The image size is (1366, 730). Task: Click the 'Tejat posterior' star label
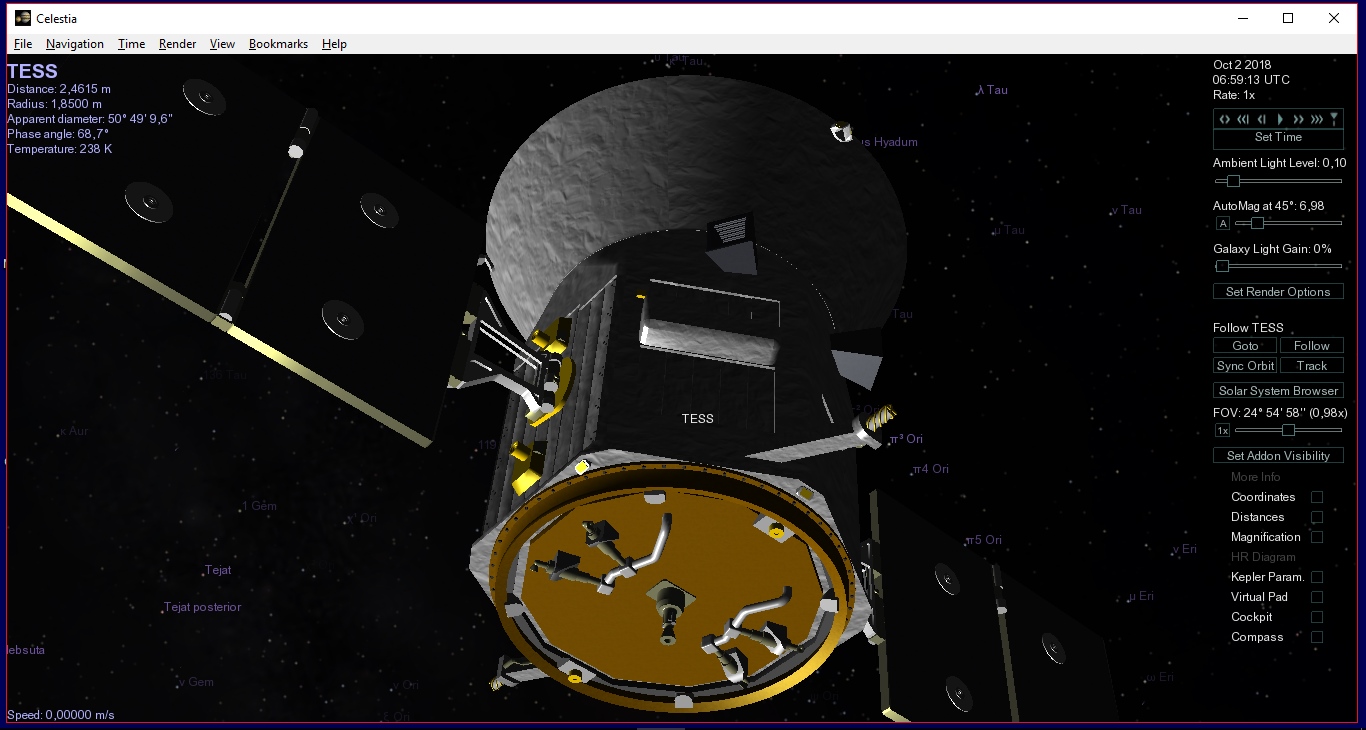point(203,607)
